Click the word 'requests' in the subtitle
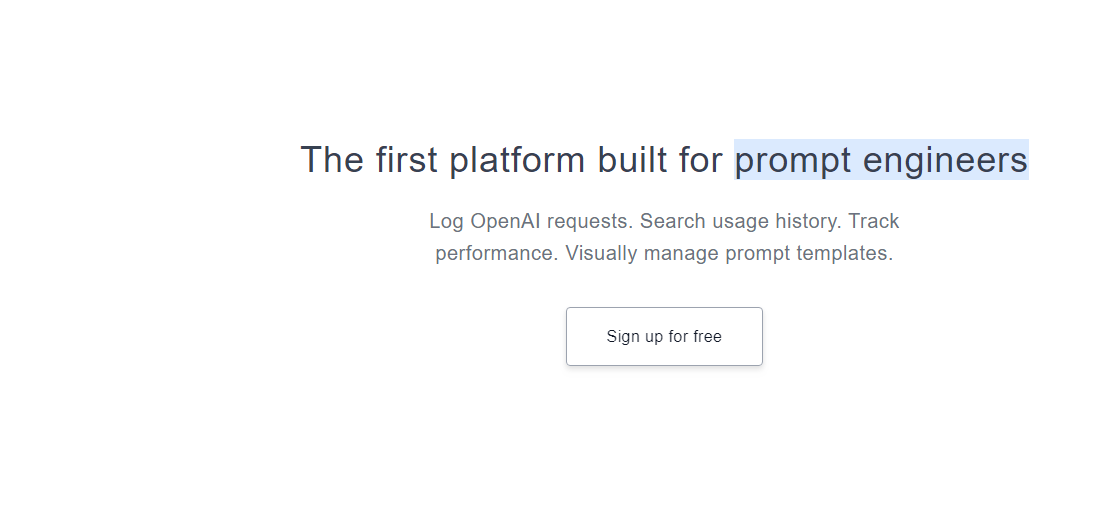Viewport: 1113px width, 511px height. click(587, 222)
